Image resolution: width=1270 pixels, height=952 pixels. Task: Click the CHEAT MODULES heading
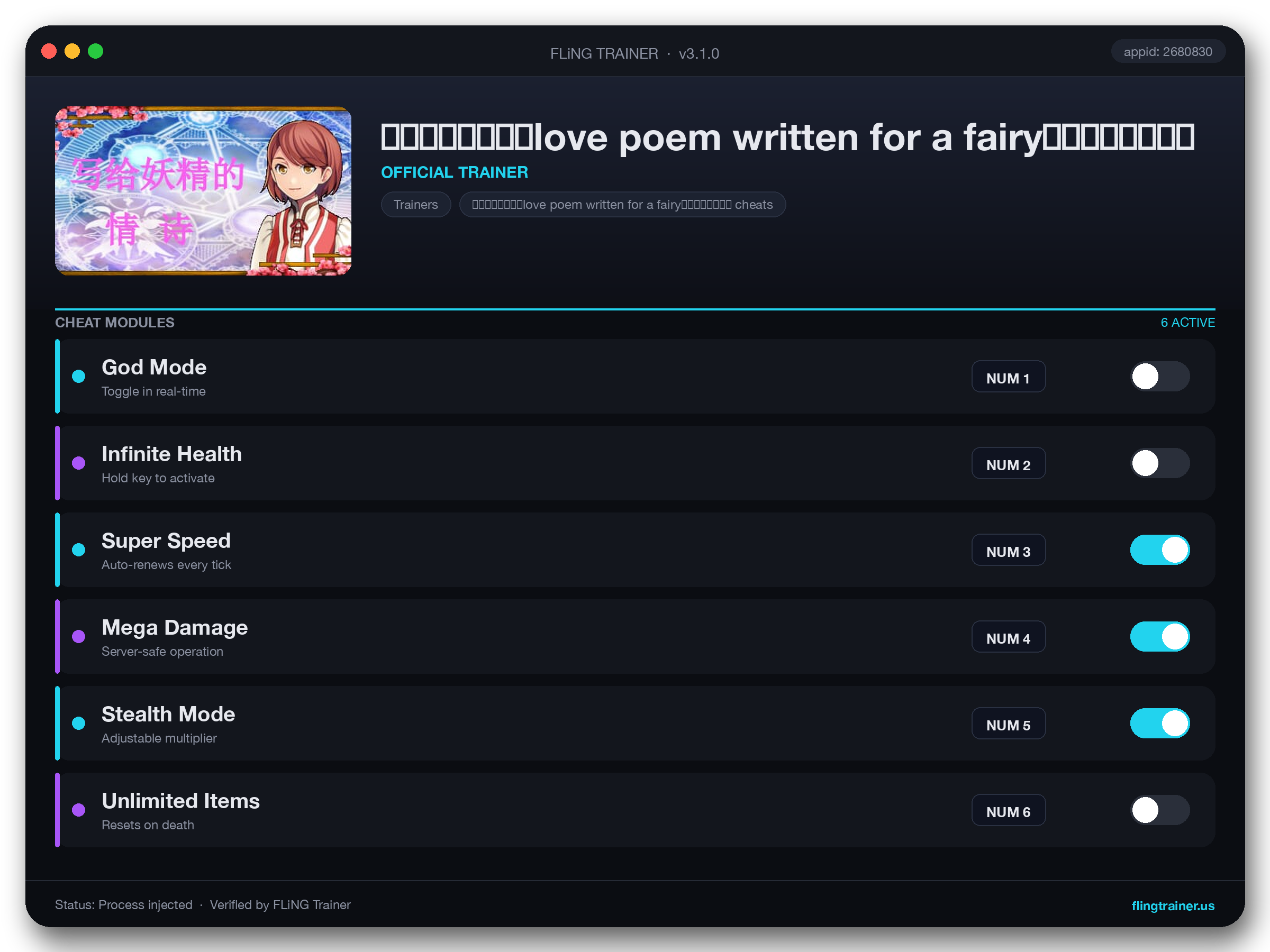[115, 323]
